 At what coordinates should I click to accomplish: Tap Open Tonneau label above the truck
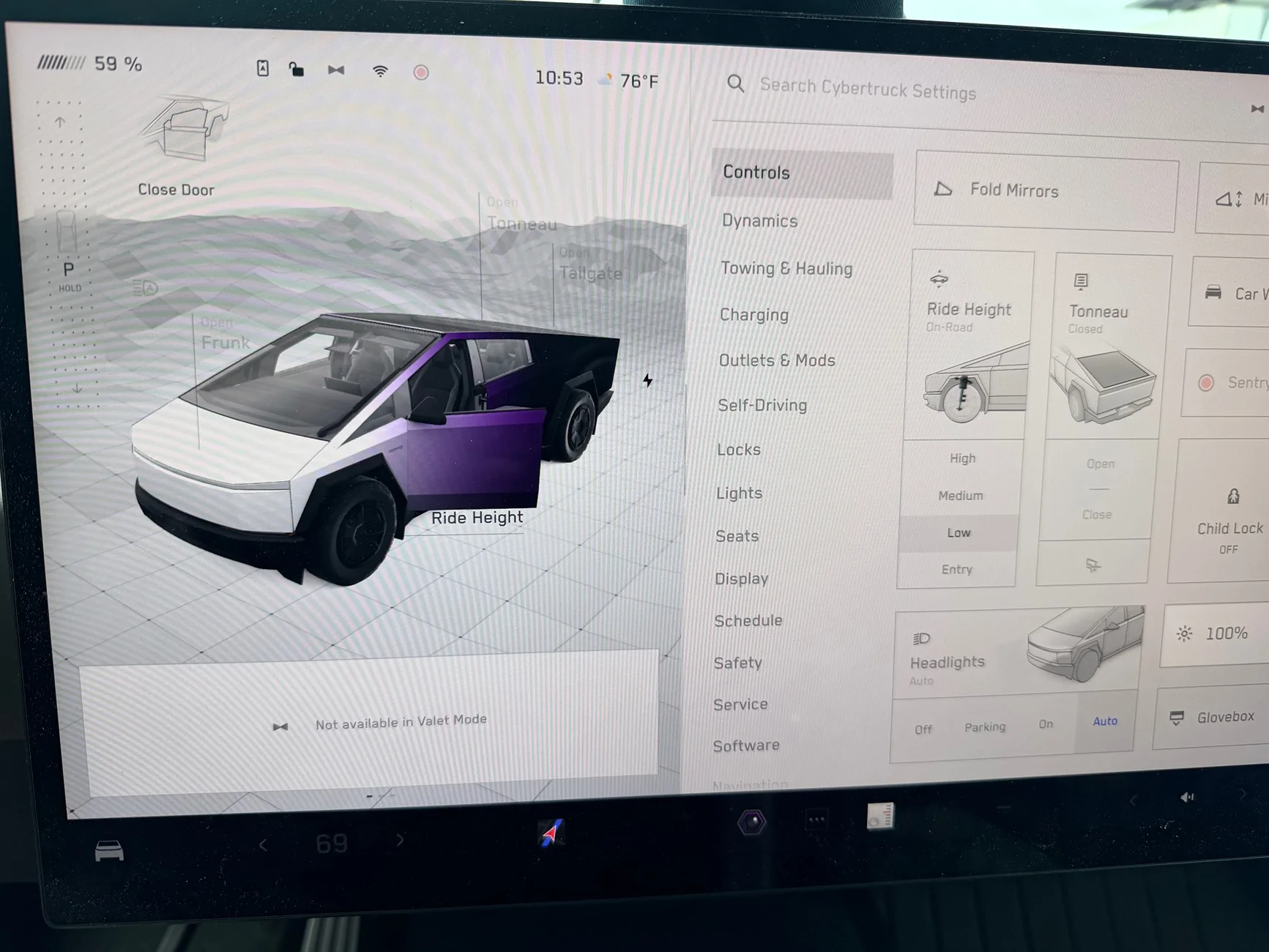pos(521,215)
